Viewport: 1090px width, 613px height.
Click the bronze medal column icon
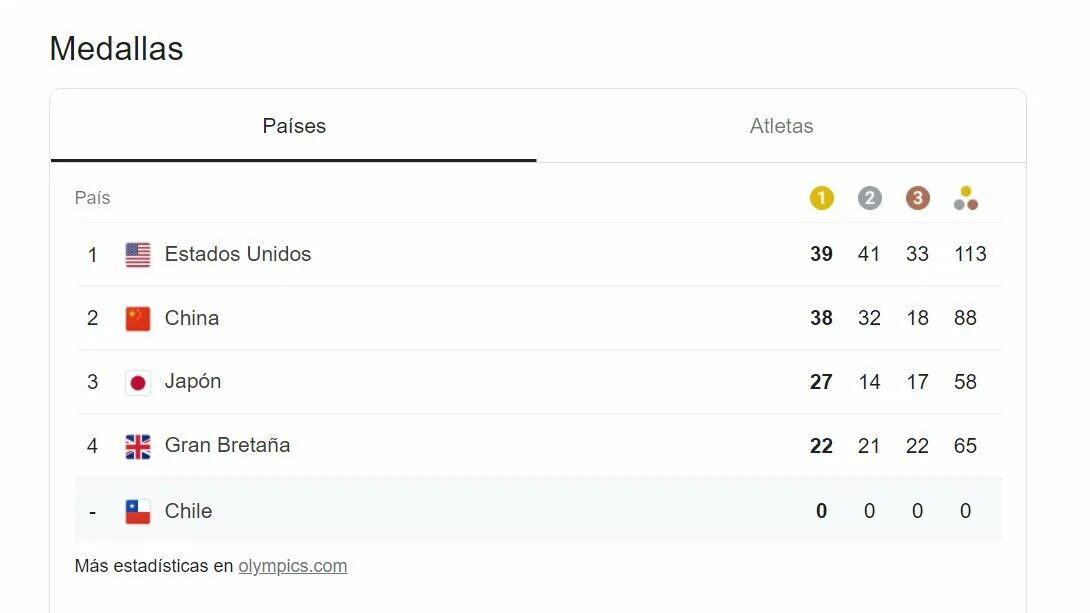917,198
